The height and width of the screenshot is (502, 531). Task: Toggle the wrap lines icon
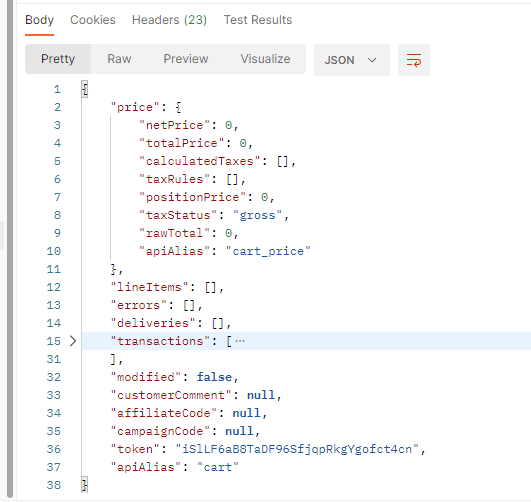pos(413,60)
